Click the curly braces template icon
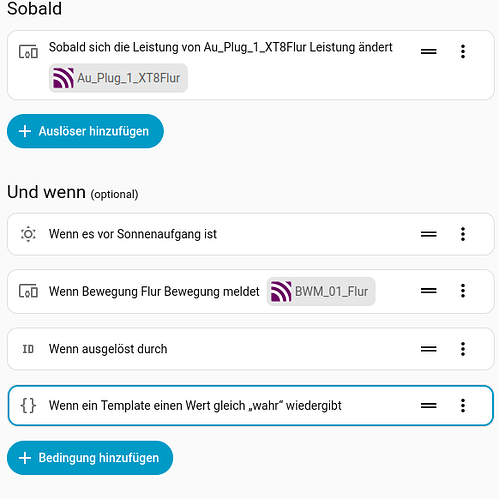The image size is (499, 499). point(28,405)
